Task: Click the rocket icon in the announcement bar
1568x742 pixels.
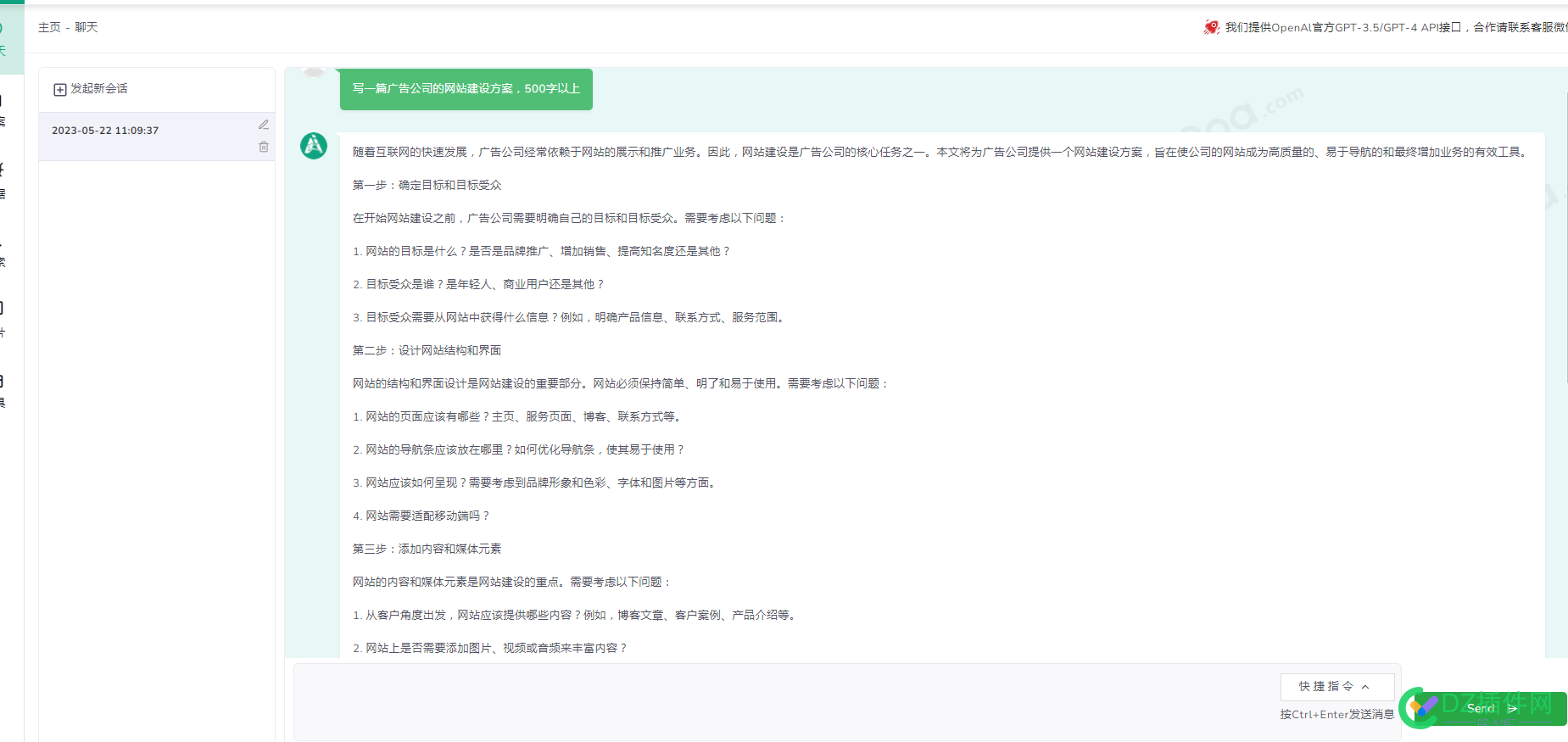Action: click(x=1211, y=27)
